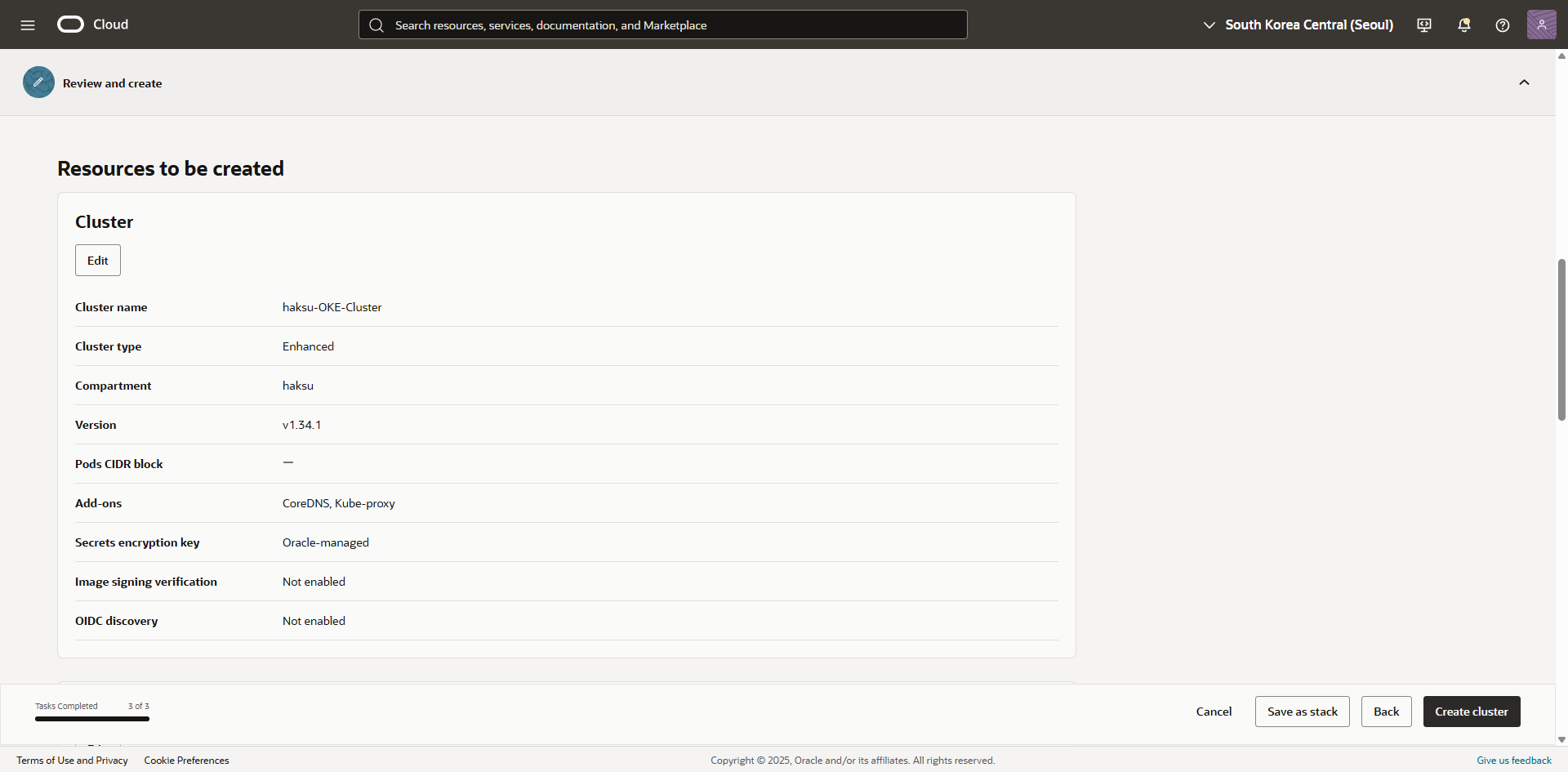Open the Cloud Shell developer tools icon
Viewport: 1568px width, 772px height.
pos(1424,25)
